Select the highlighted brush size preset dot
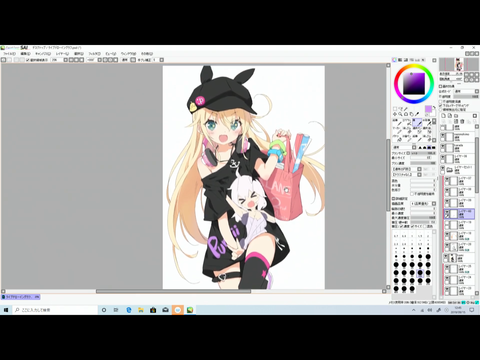 [x=420, y=273]
